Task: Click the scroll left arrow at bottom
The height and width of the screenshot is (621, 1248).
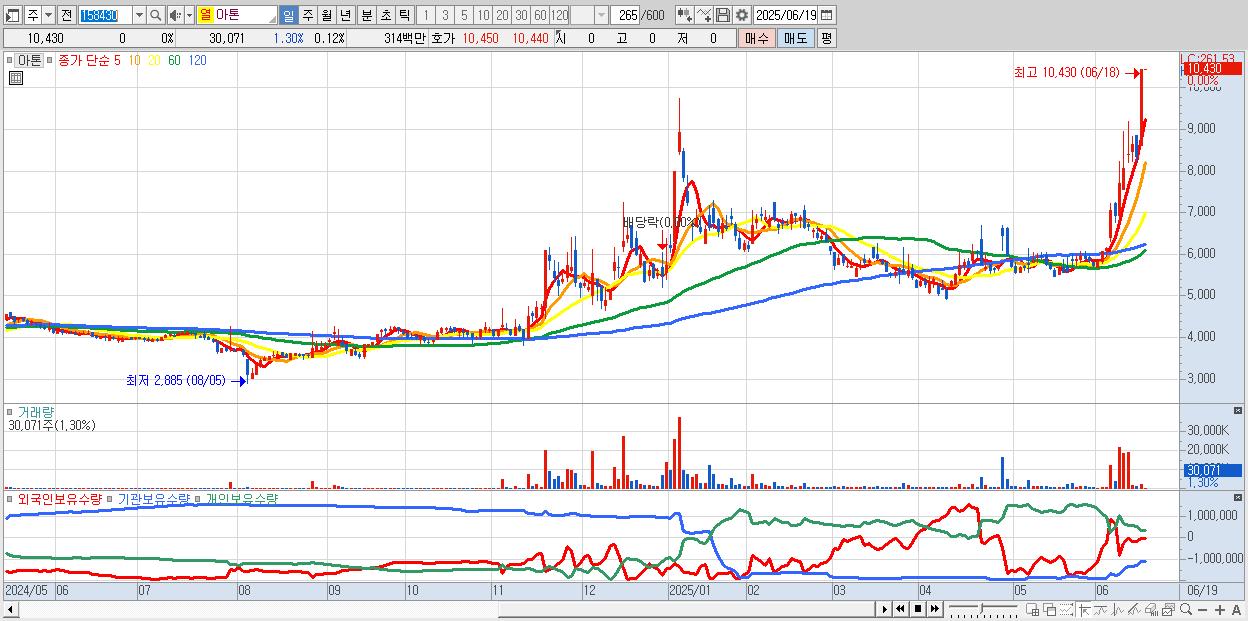Action: pyautogui.click(x=10, y=609)
